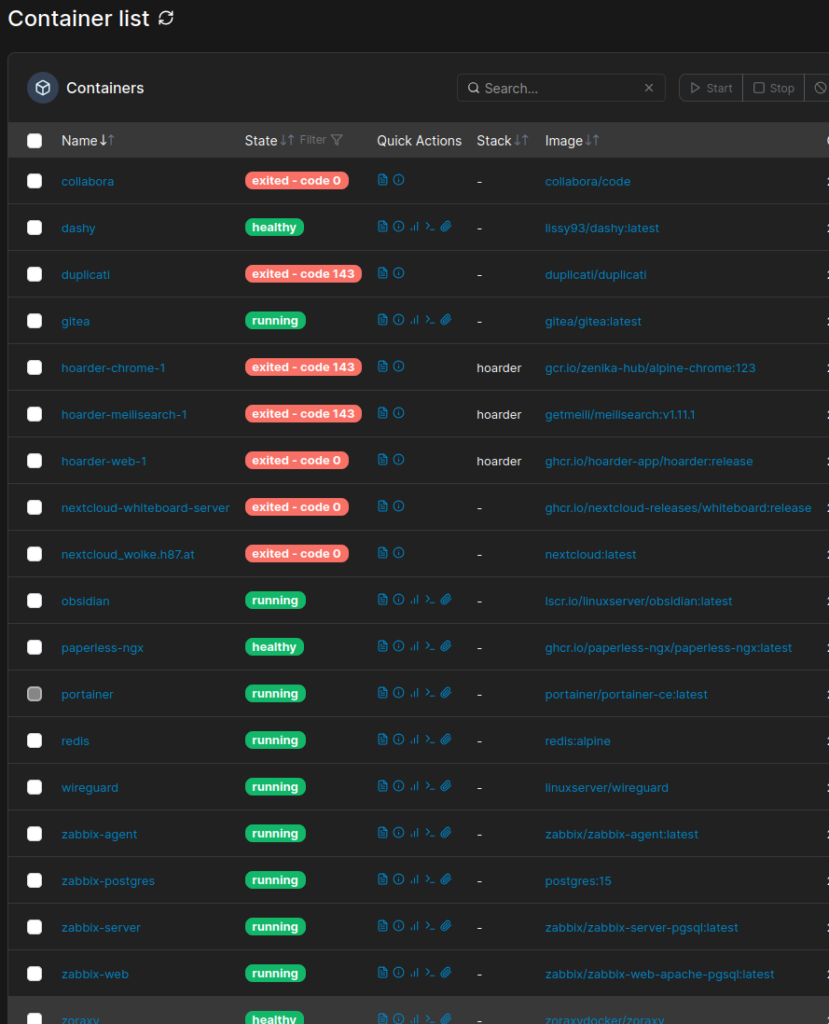Stop selected containers
Viewport: 829px width, 1024px height.
coord(773,88)
